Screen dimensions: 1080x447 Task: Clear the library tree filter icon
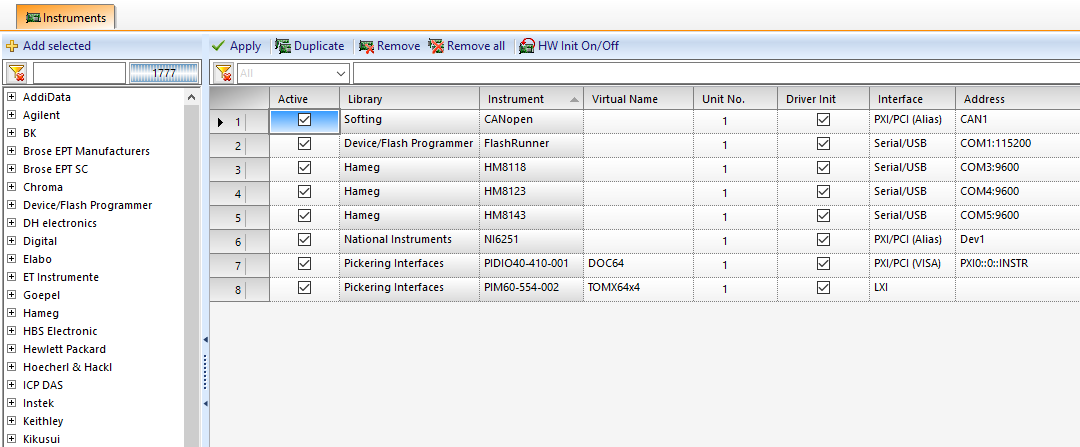(x=17, y=72)
